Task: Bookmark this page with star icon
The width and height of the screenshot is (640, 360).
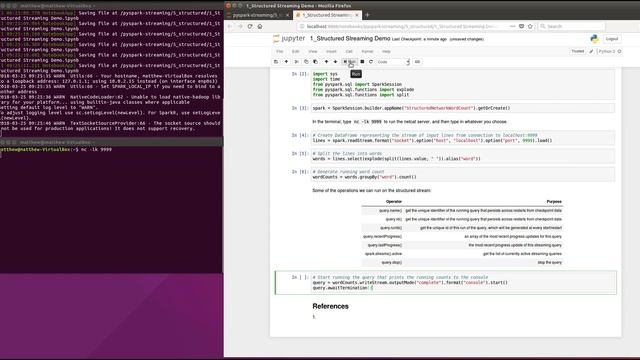Action: tap(530, 26)
